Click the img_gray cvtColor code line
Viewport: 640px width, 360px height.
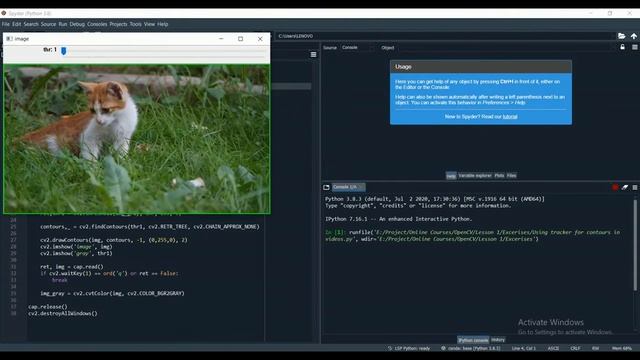click(112, 293)
